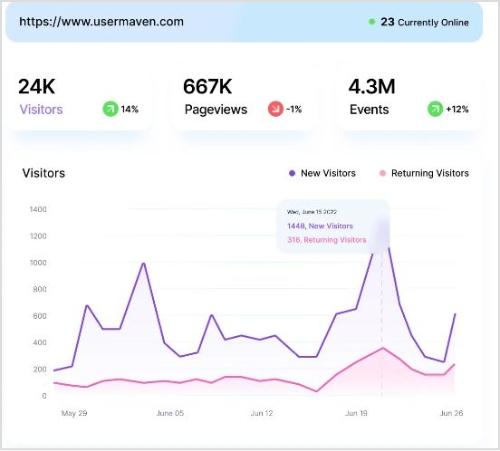The image size is (500, 451).
Task: Click the 200 y-axis label
Action: (40, 369)
